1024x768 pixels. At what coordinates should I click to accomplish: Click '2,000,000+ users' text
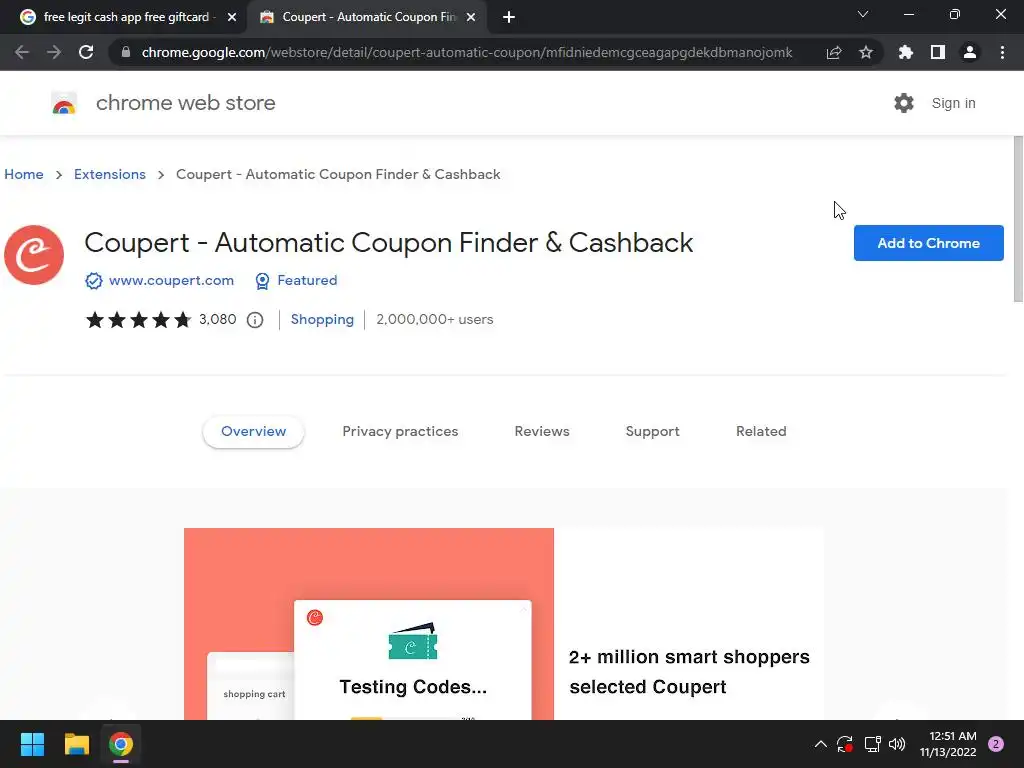click(434, 319)
